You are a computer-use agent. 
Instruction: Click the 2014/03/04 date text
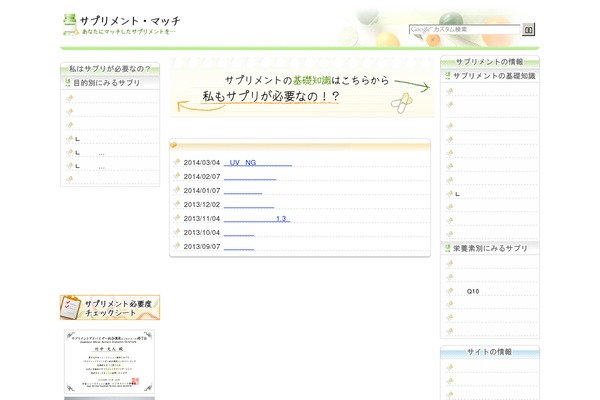(202, 163)
